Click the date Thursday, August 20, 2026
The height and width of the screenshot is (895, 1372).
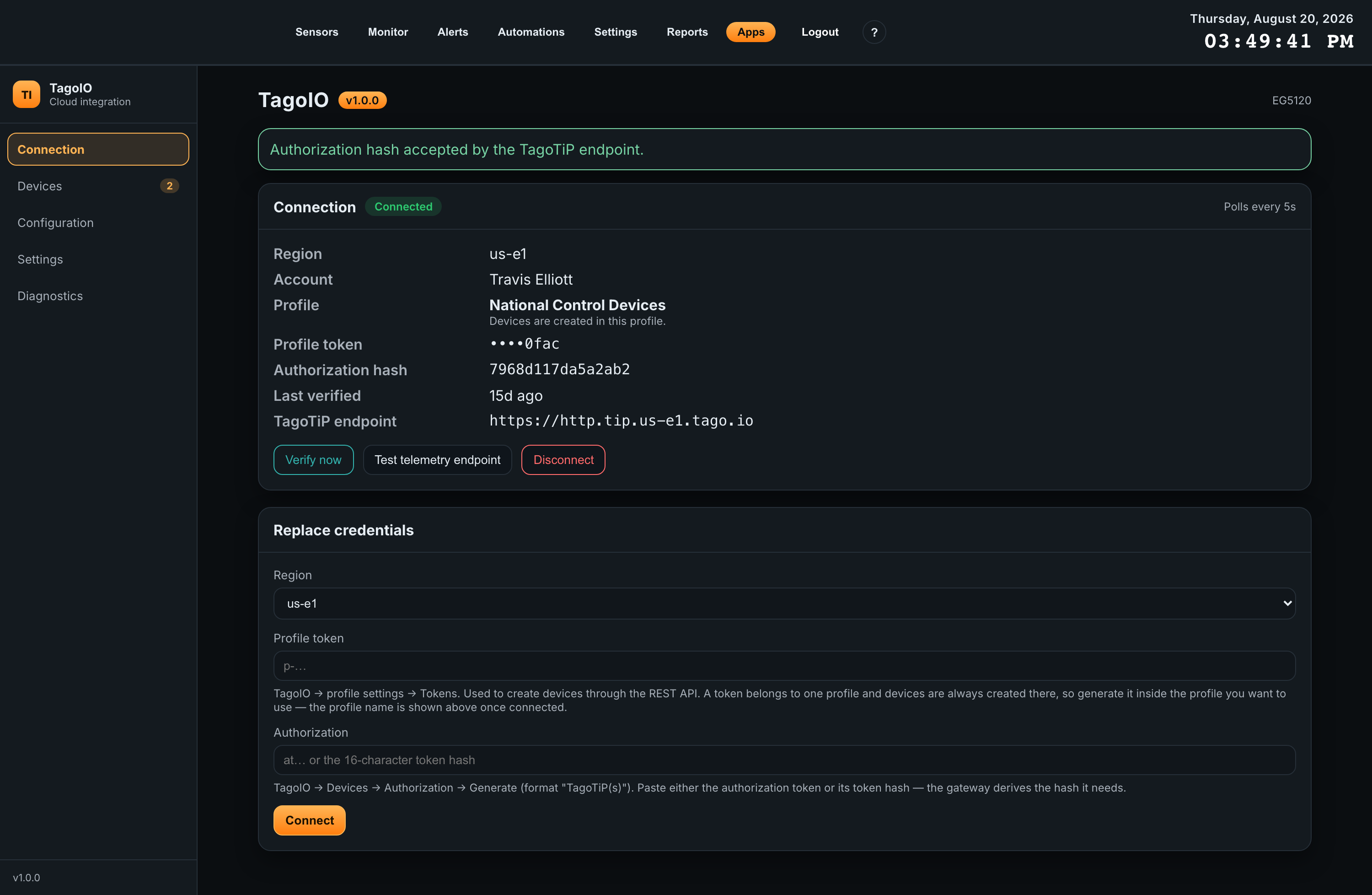[x=1271, y=18]
